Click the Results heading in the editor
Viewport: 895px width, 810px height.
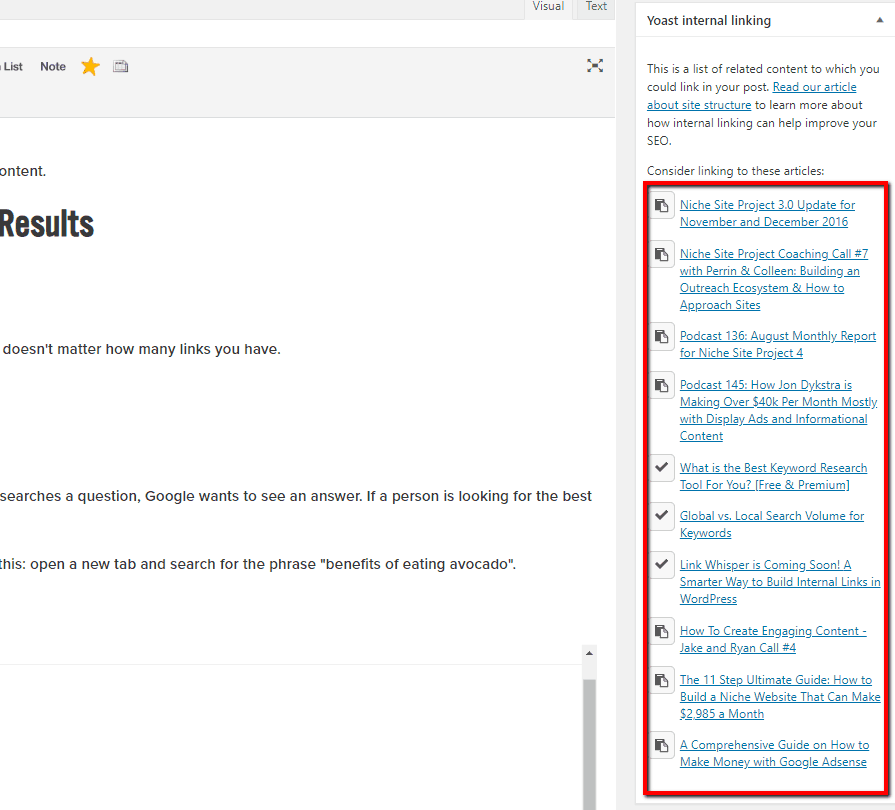[47, 224]
